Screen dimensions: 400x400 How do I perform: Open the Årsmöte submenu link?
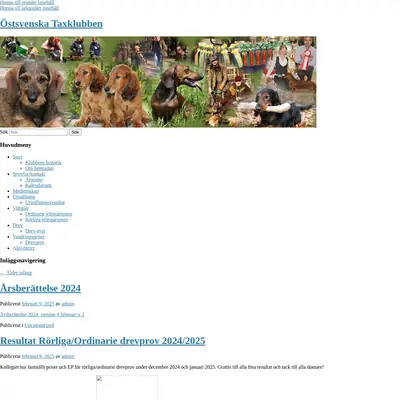click(x=34, y=180)
